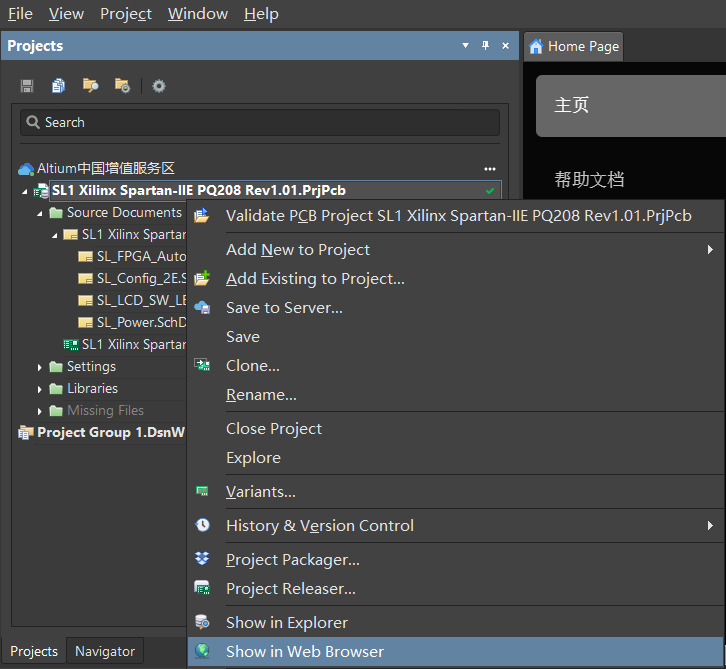The height and width of the screenshot is (669, 726).
Task: Expand the Settings folder
Action: (x=39, y=368)
